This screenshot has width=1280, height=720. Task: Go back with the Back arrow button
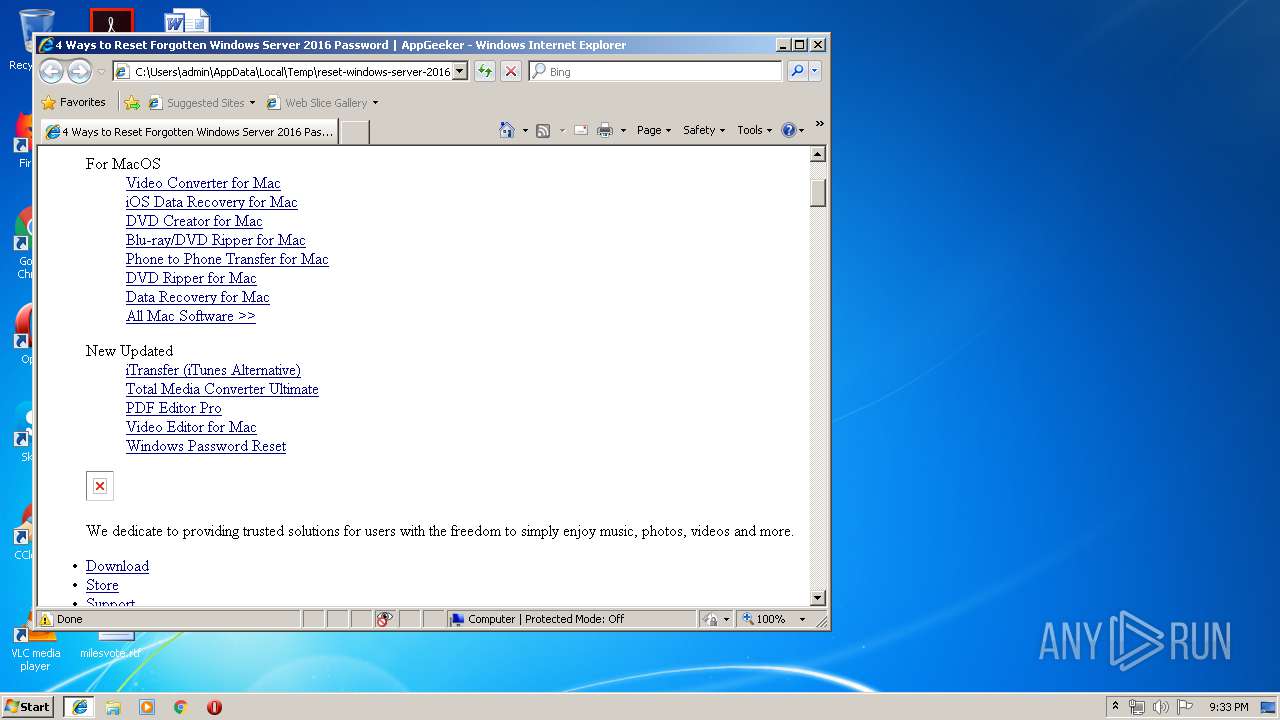point(52,71)
